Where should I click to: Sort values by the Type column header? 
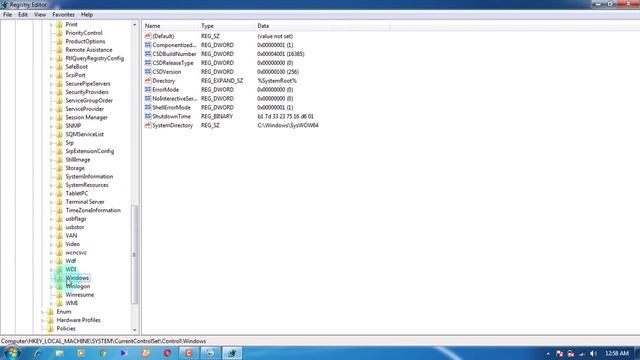point(227,26)
